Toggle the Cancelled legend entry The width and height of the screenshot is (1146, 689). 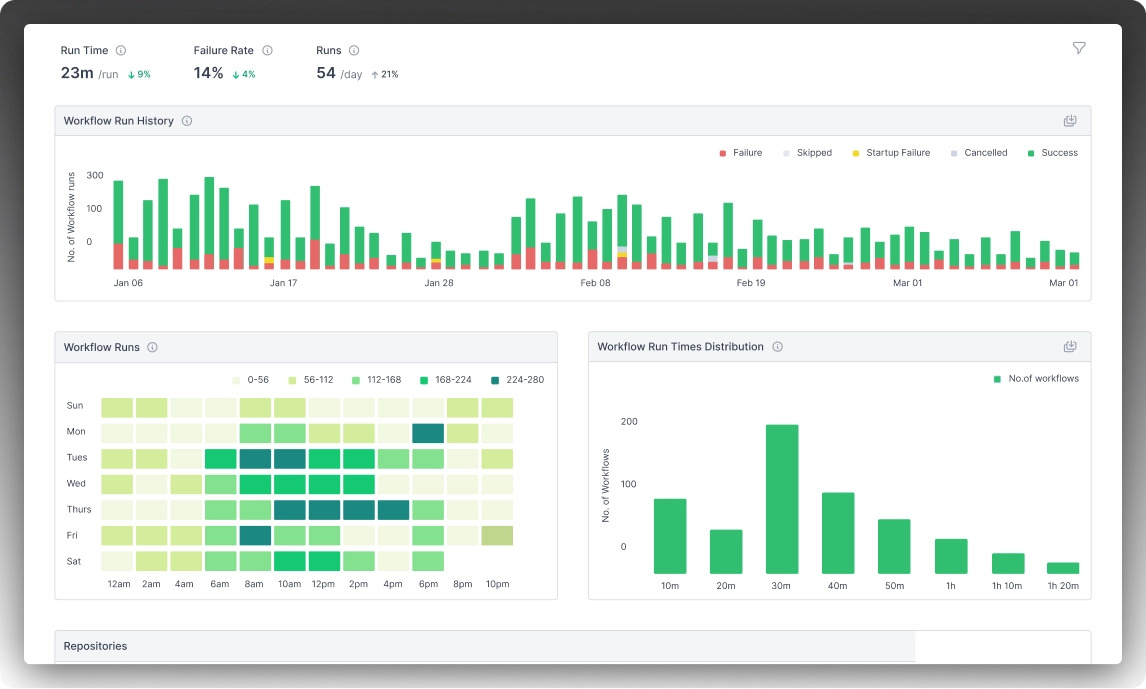979,153
